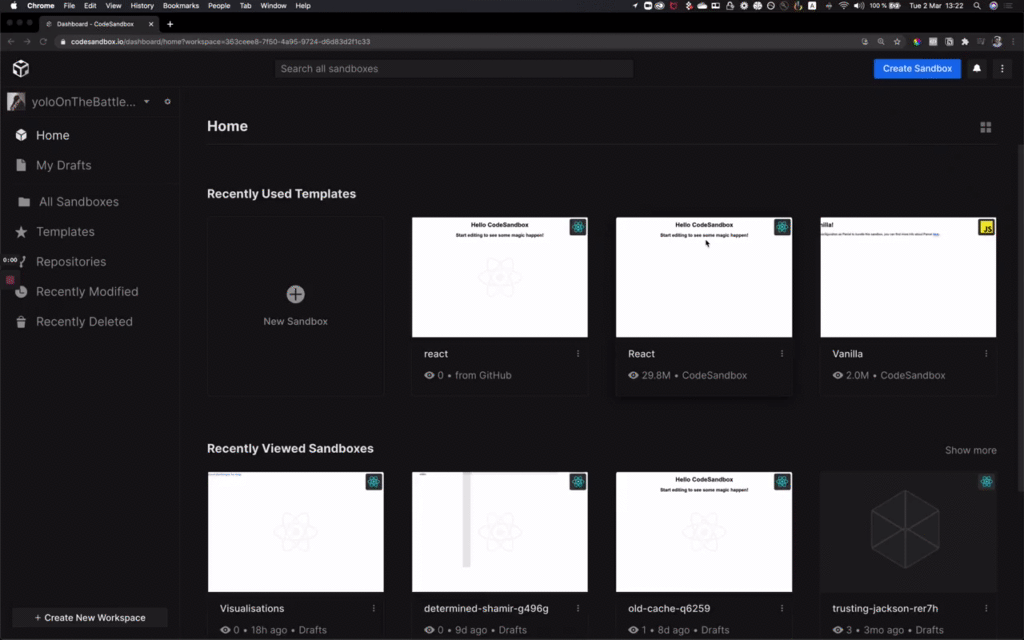Open the options menu on the React template
Image resolution: width=1024 pixels, height=640 pixels.
[x=783, y=354]
